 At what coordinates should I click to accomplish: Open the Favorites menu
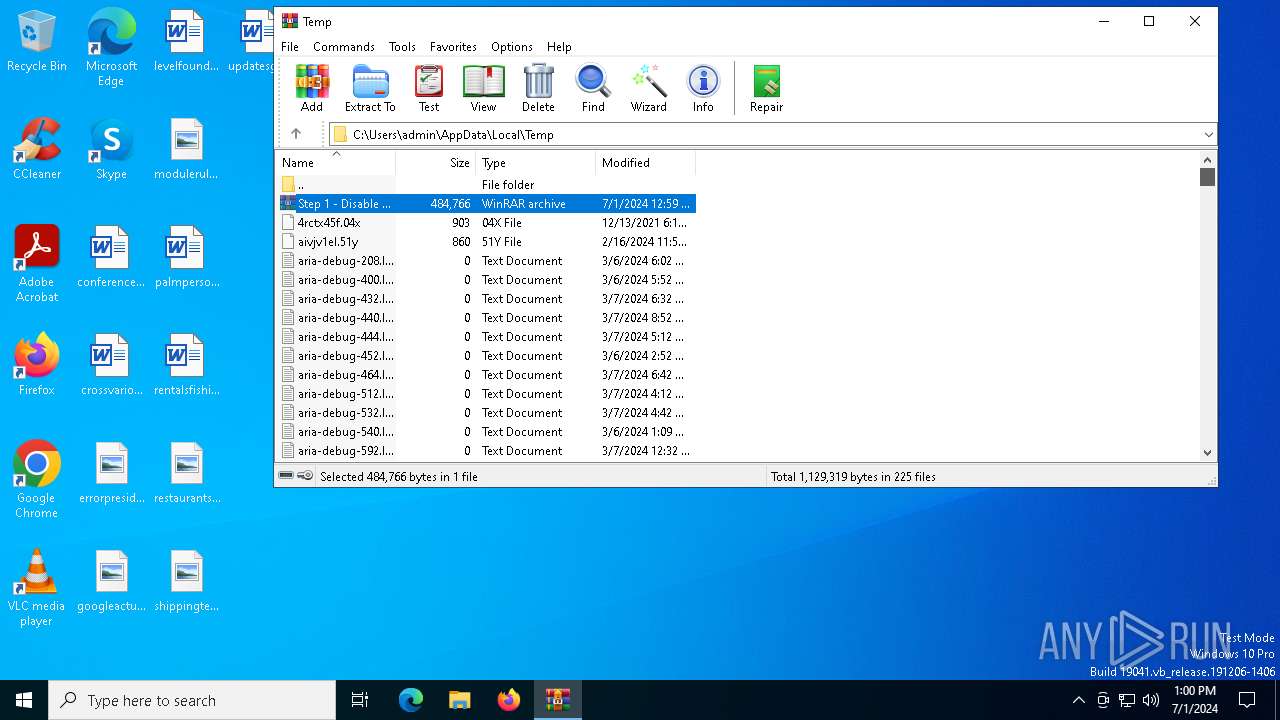coord(453,47)
